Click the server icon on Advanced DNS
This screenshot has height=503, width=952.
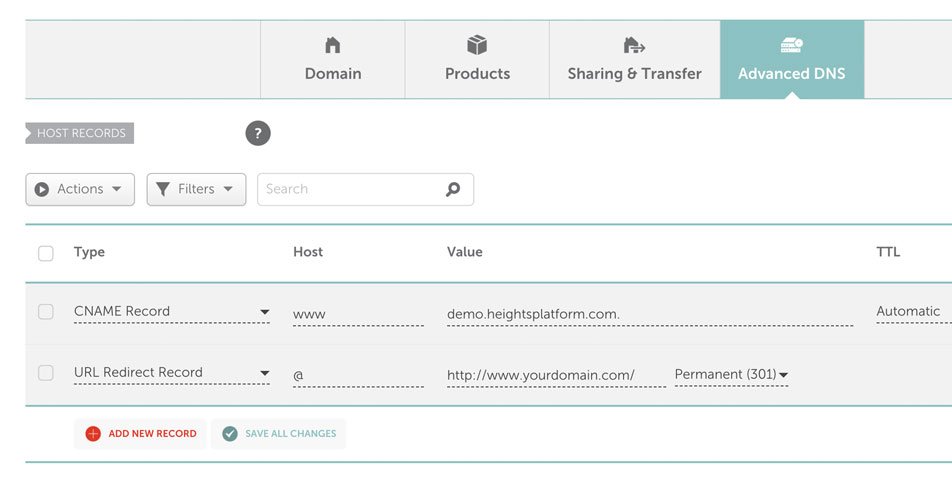pos(792,45)
